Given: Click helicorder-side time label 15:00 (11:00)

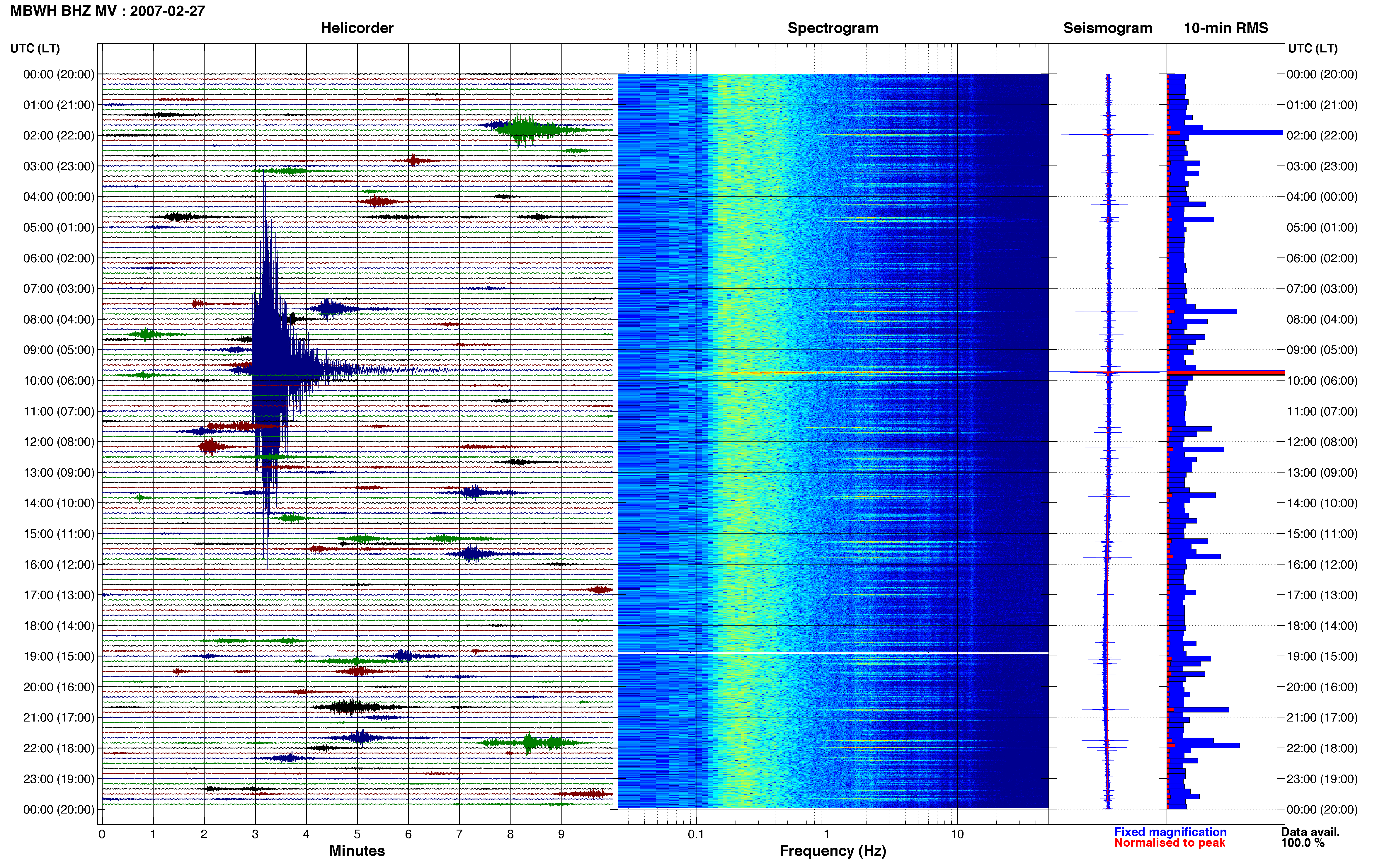Looking at the screenshot, I should click(x=59, y=534).
